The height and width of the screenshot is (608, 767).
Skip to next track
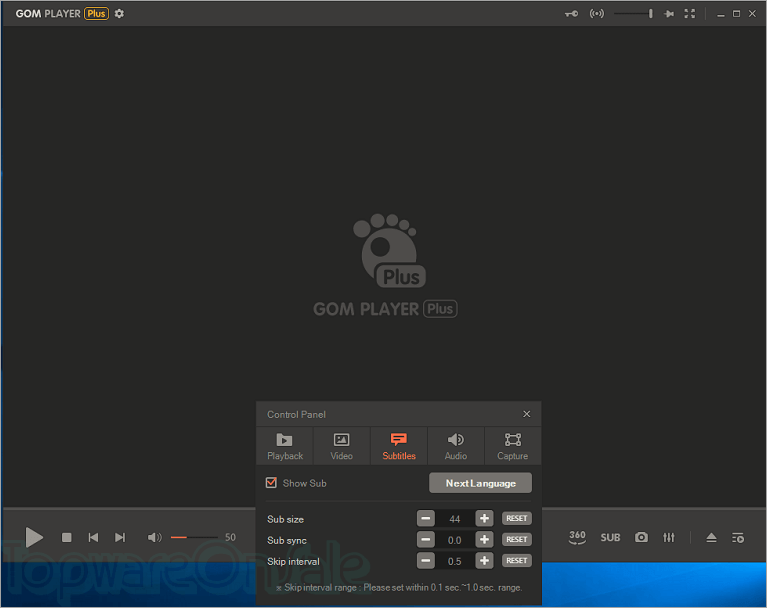point(120,538)
